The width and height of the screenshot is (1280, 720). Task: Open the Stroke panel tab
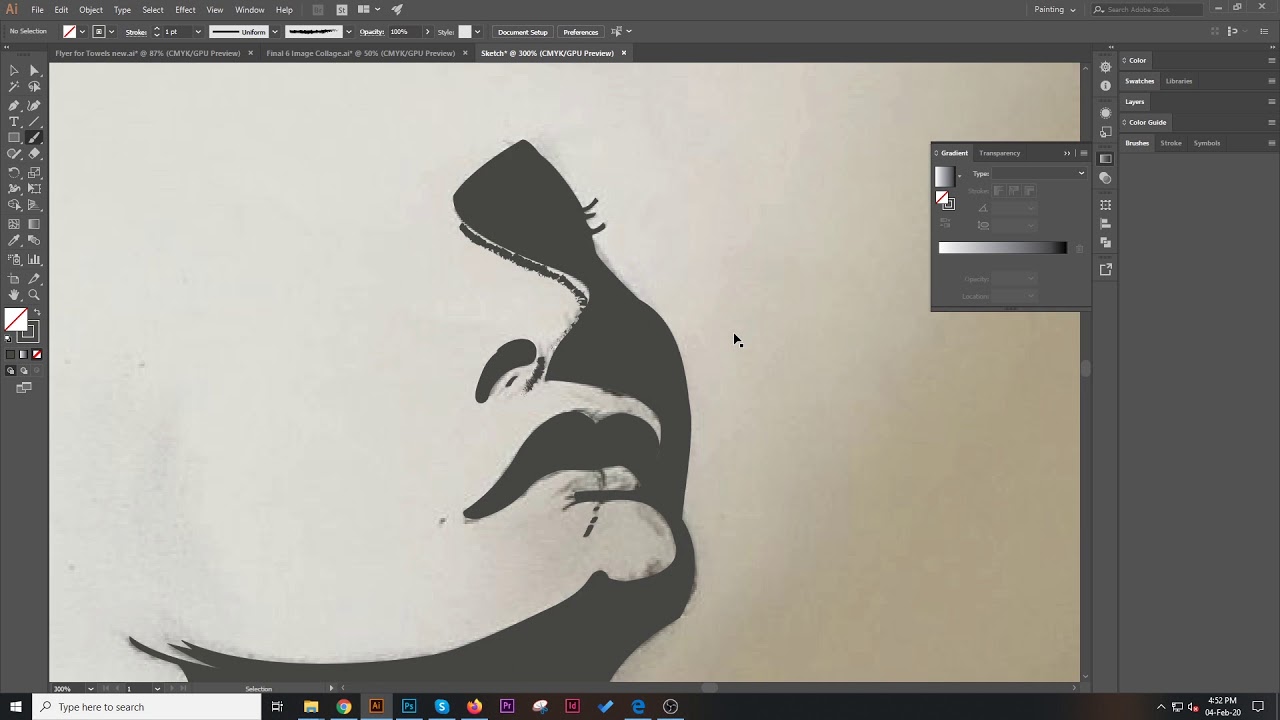(x=1170, y=143)
